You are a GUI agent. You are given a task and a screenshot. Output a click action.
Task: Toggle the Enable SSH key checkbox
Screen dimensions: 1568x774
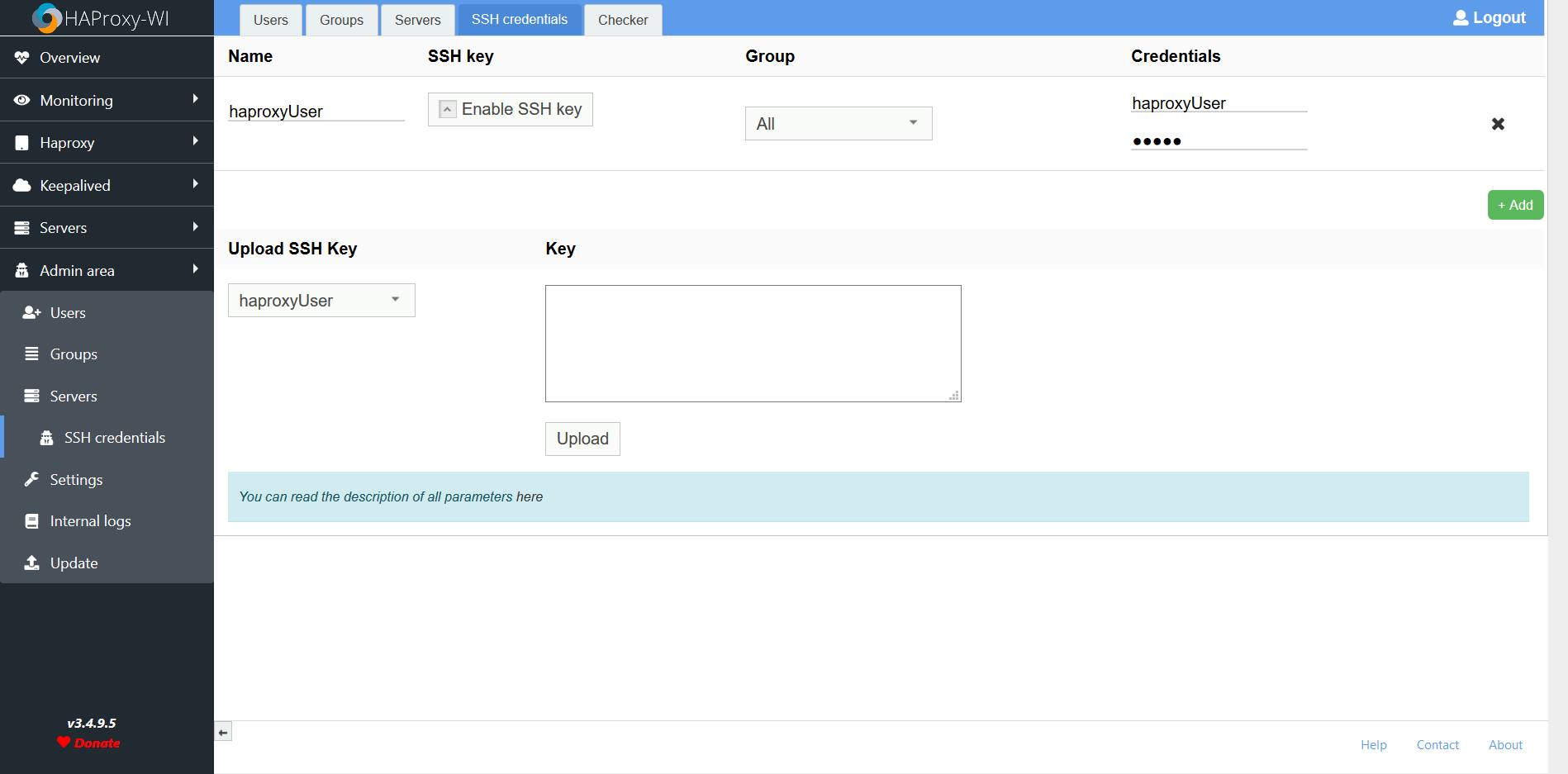[448, 109]
